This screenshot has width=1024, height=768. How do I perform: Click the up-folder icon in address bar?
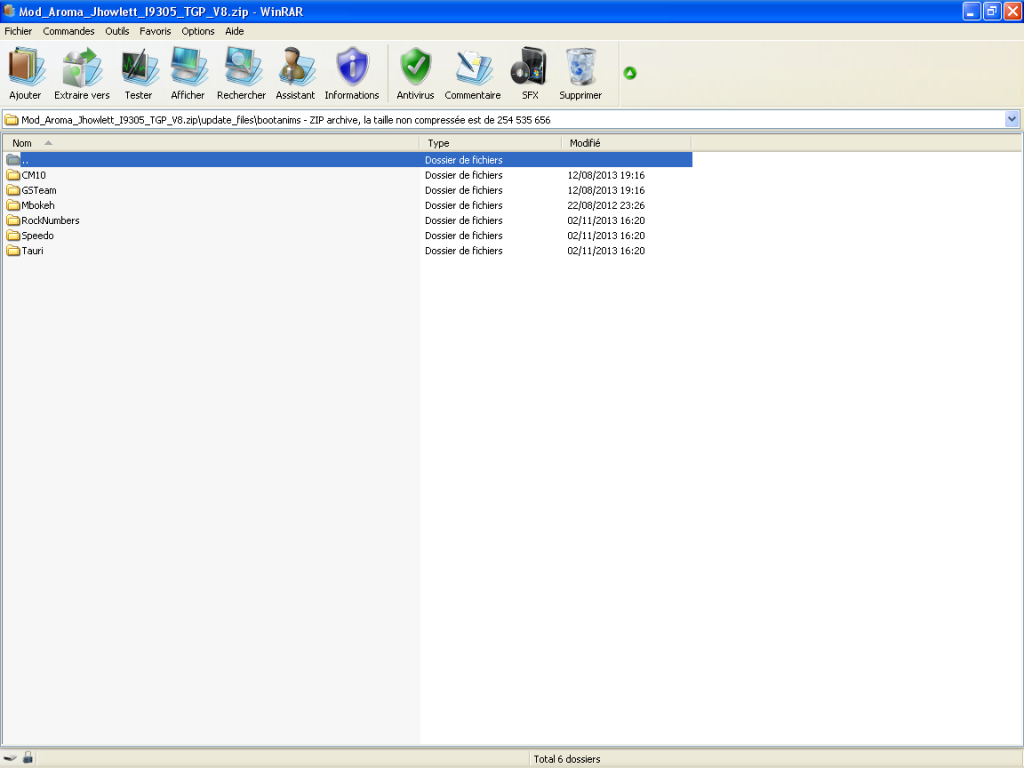[x=11, y=120]
